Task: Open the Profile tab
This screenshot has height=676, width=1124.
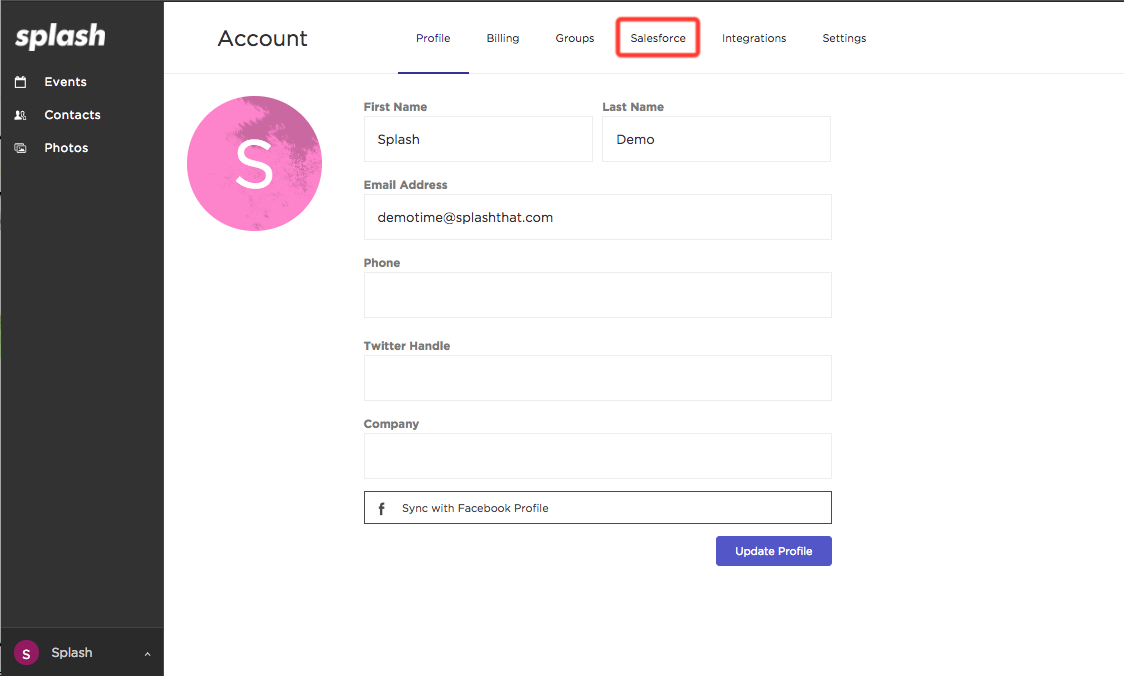Action: [x=433, y=38]
